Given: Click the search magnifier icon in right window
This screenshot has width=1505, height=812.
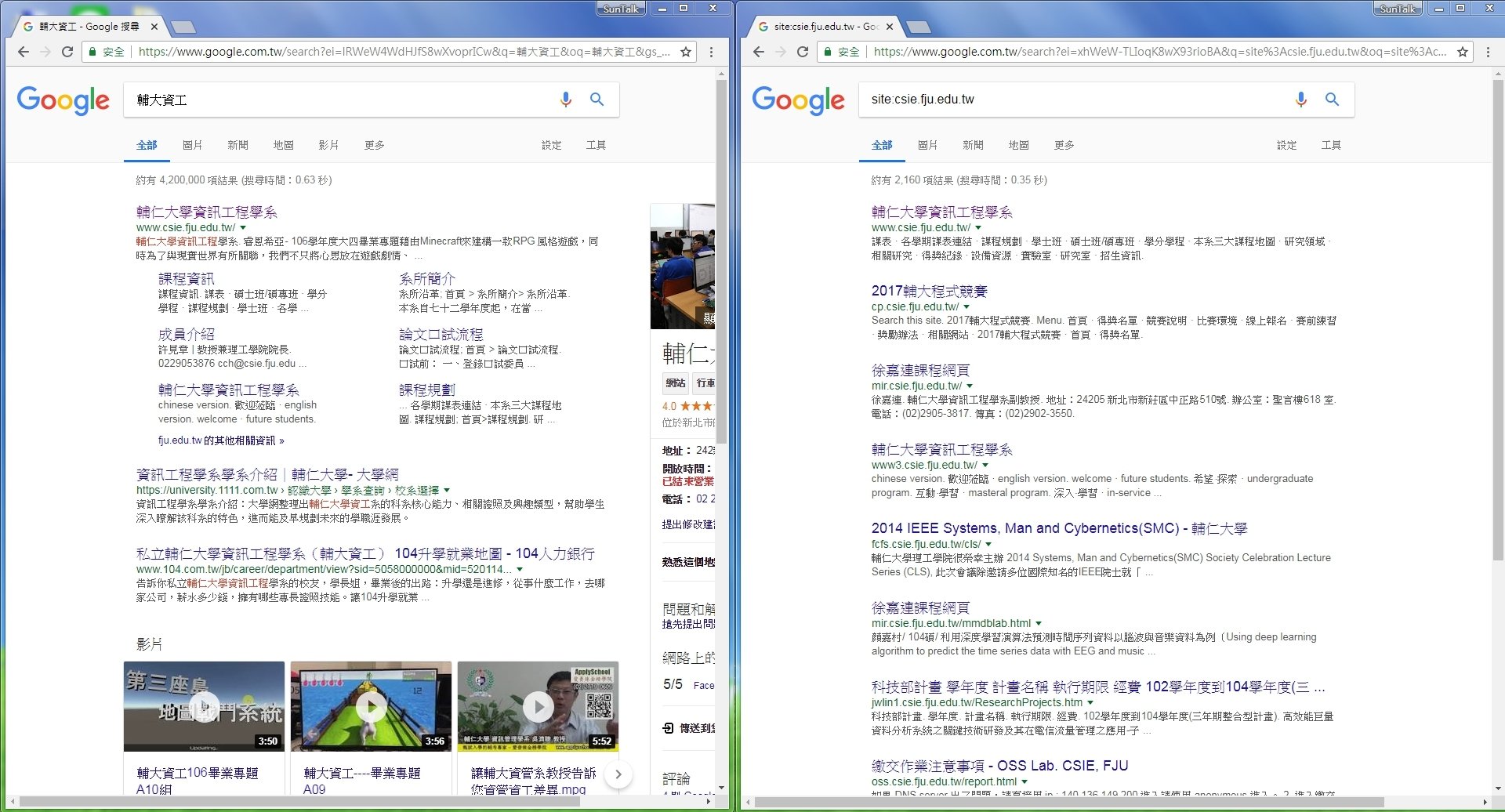Looking at the screenshot, I should pyautogui.click(x=1332, y=100).
